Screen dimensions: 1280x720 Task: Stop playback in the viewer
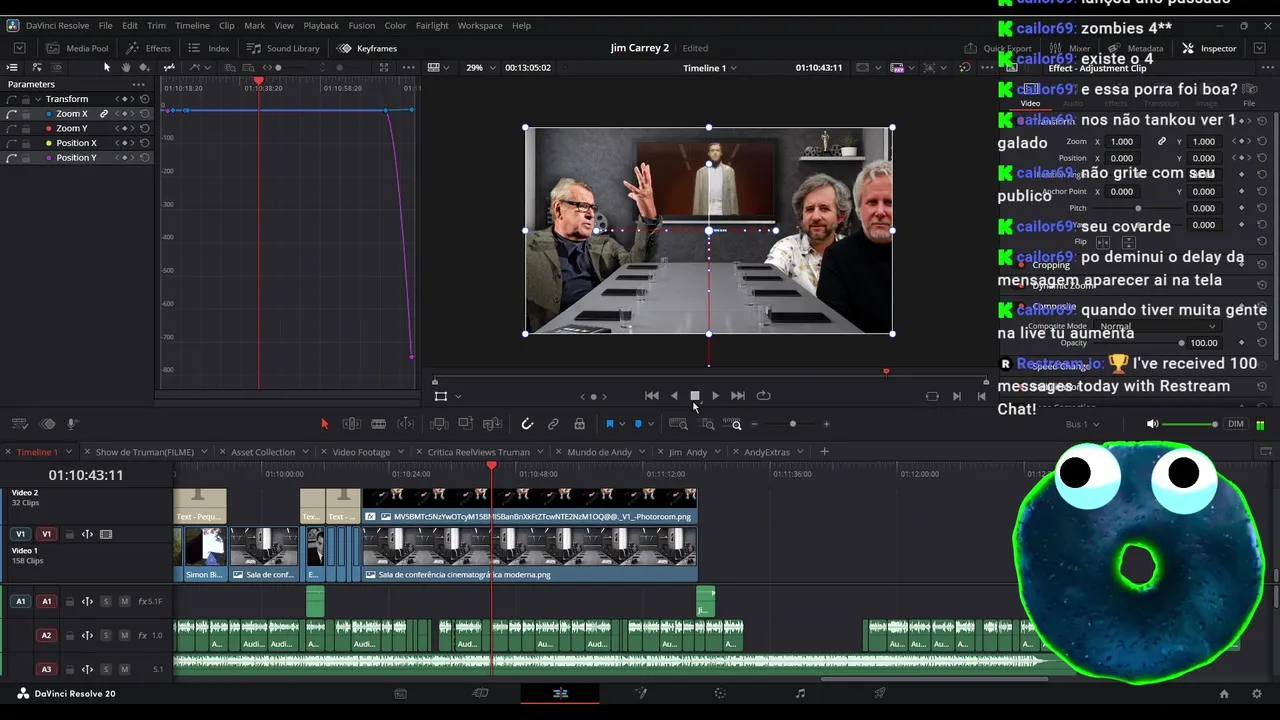click(x=695, y=396)
